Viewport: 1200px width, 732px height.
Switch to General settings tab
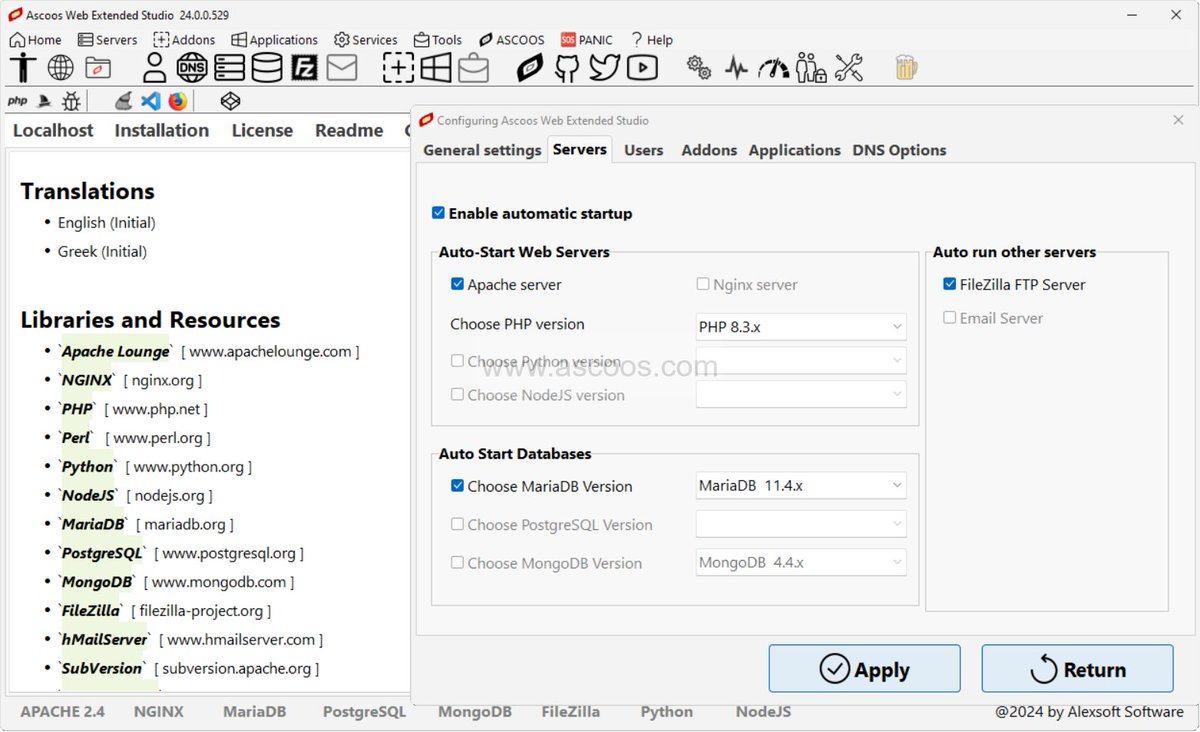[x=482, y=150]
